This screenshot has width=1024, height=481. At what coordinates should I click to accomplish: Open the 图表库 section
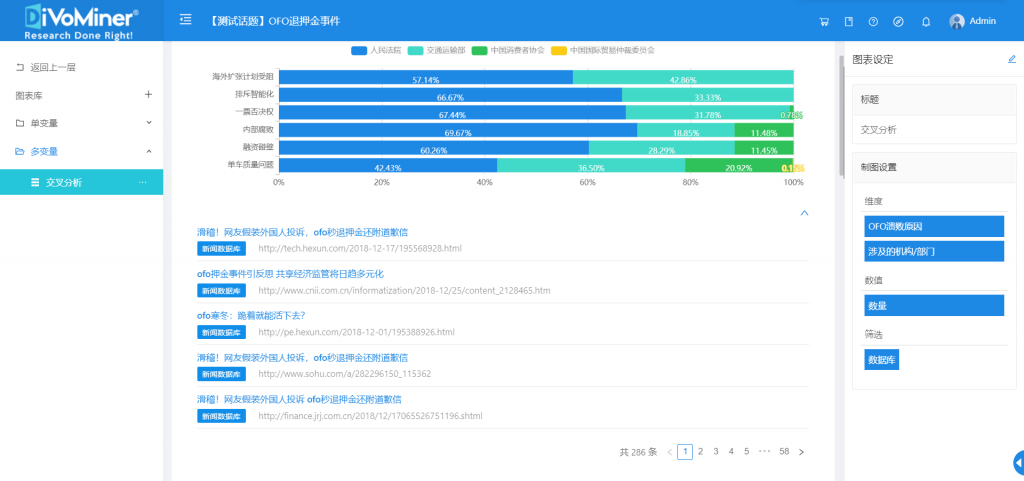[29, 95]
